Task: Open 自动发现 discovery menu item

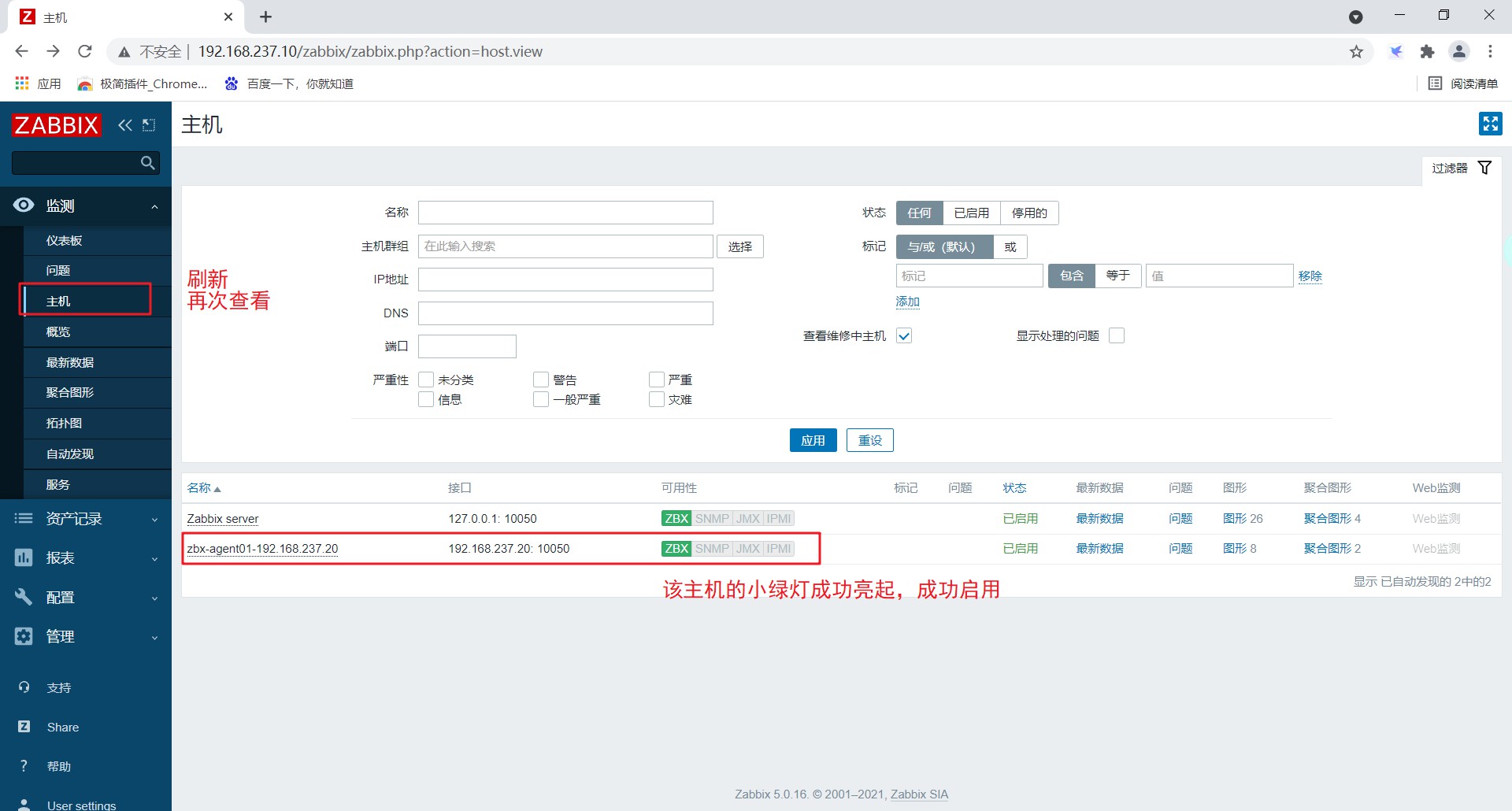Action: (x=98, y=454)
